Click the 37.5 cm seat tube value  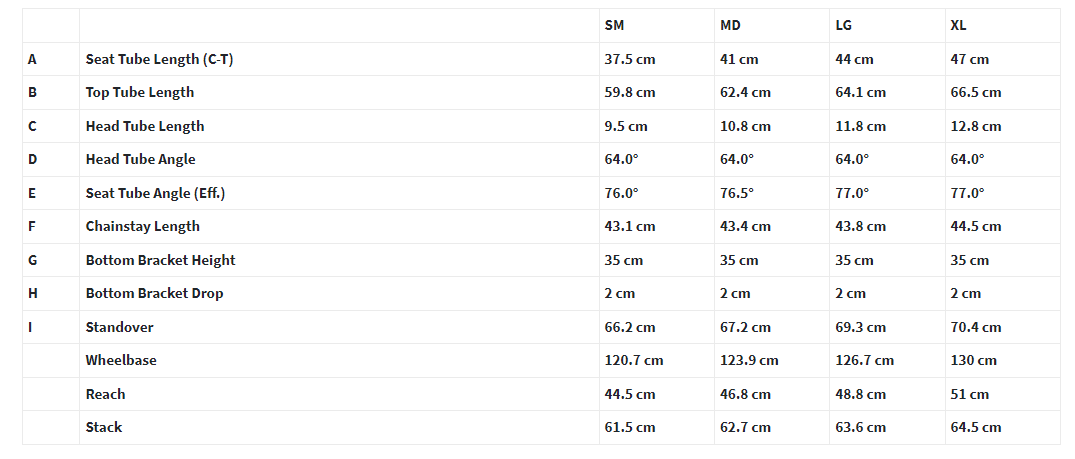(630, 59)
